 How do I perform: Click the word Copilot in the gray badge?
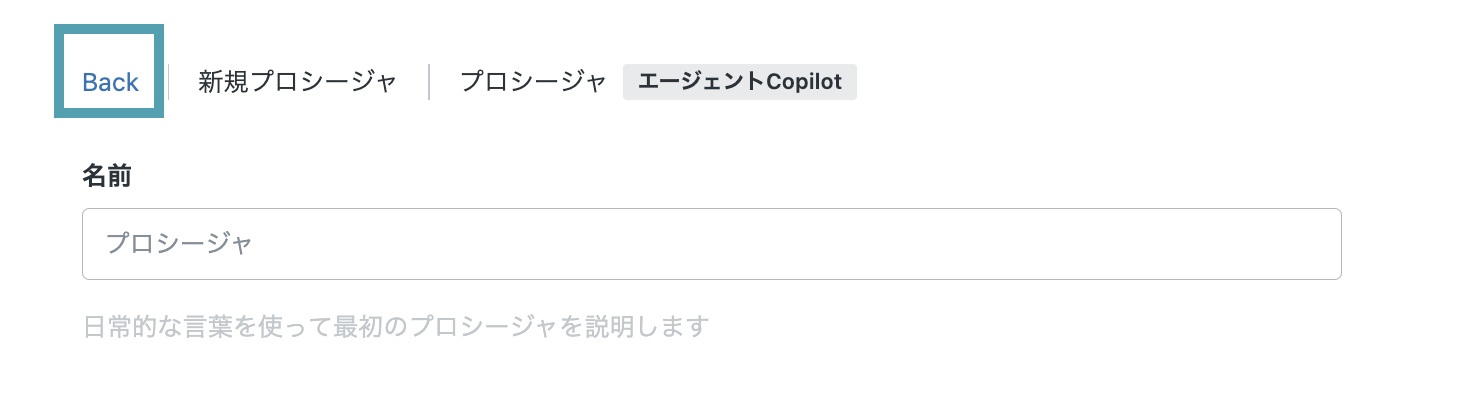[x=804, y=82]
